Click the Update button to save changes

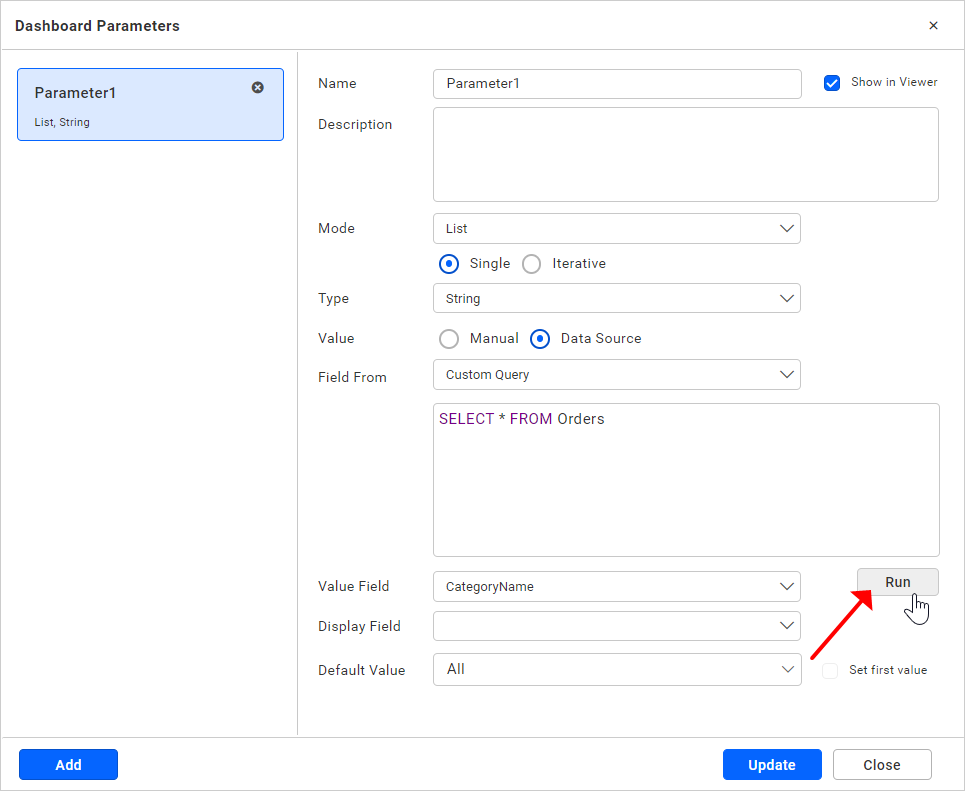click(772, 764)
